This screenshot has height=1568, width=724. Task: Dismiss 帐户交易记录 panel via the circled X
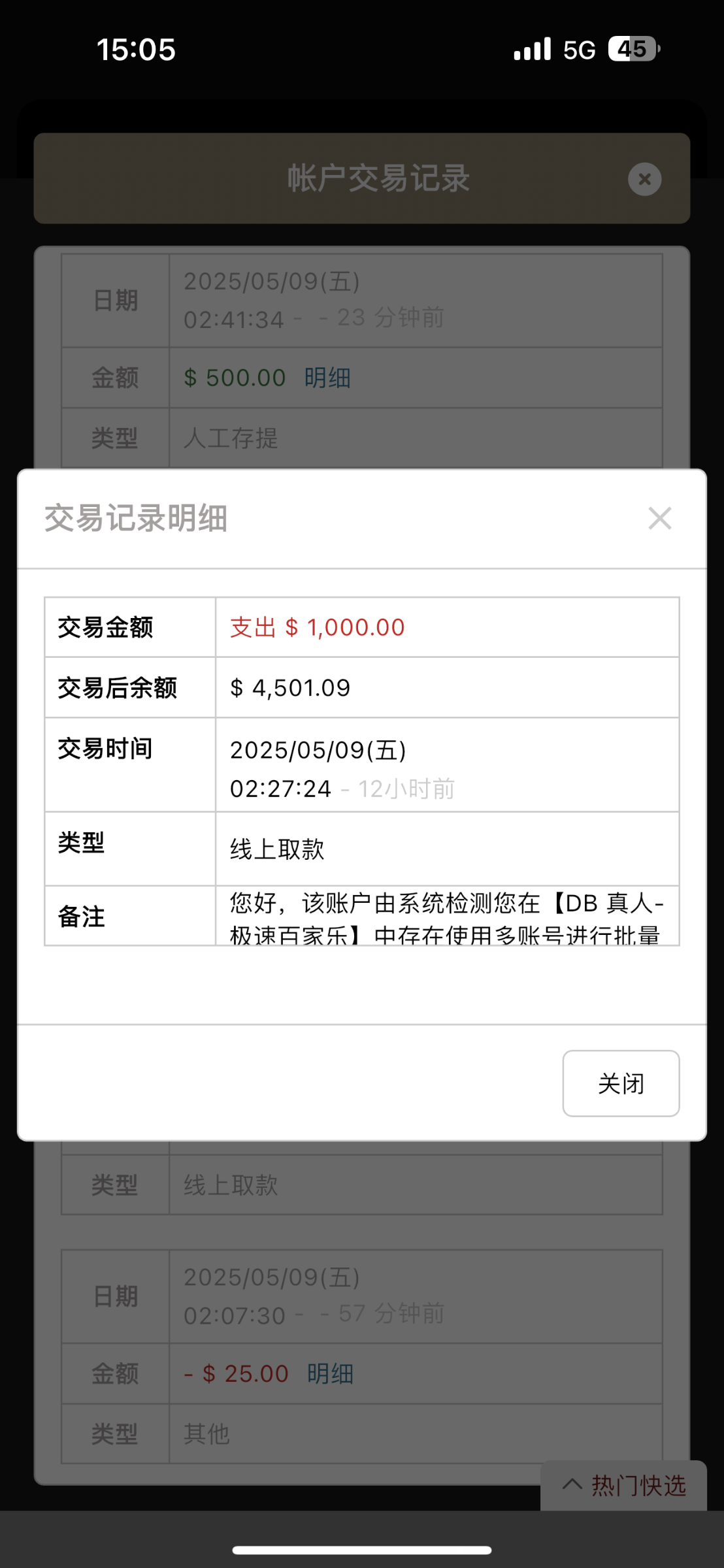coord(644,179)
